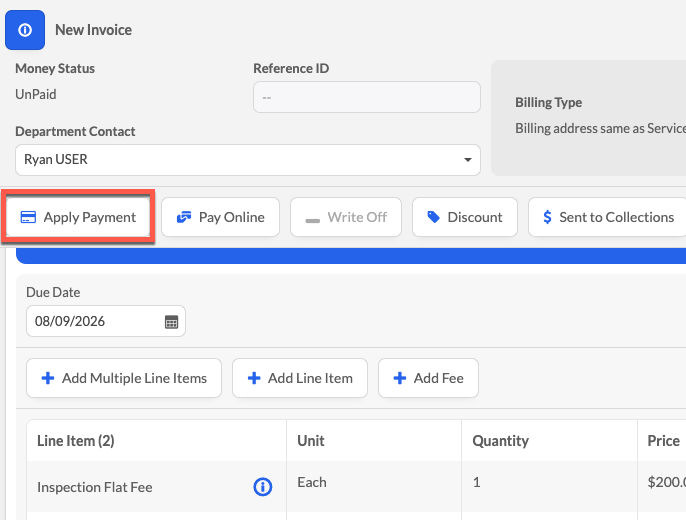Click the Write Off button
Viewport: 686px width, 520px height.
(x=346, y=217)
